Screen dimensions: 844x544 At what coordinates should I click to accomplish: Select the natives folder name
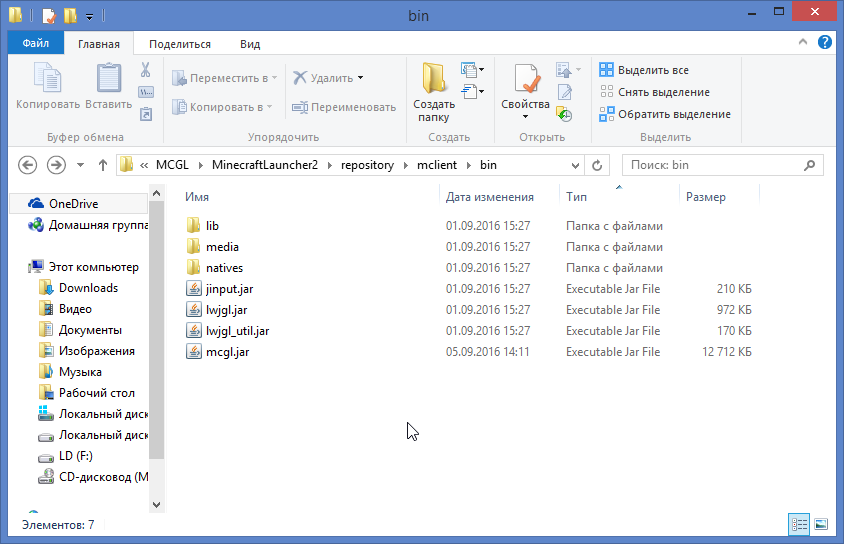tap(224, 268)
